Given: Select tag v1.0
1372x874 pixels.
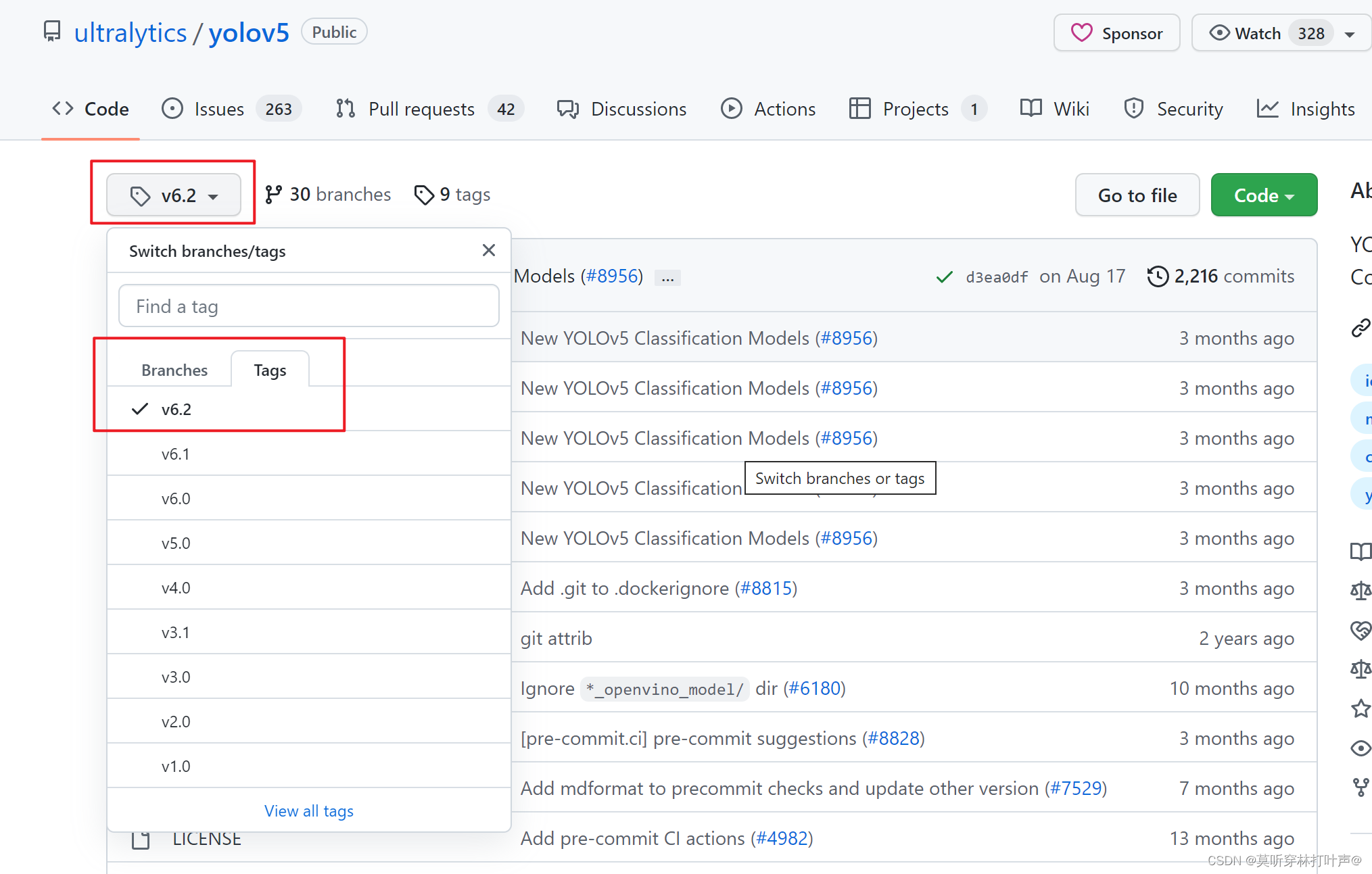Looking at the screenshot, I should click(309, 766).
